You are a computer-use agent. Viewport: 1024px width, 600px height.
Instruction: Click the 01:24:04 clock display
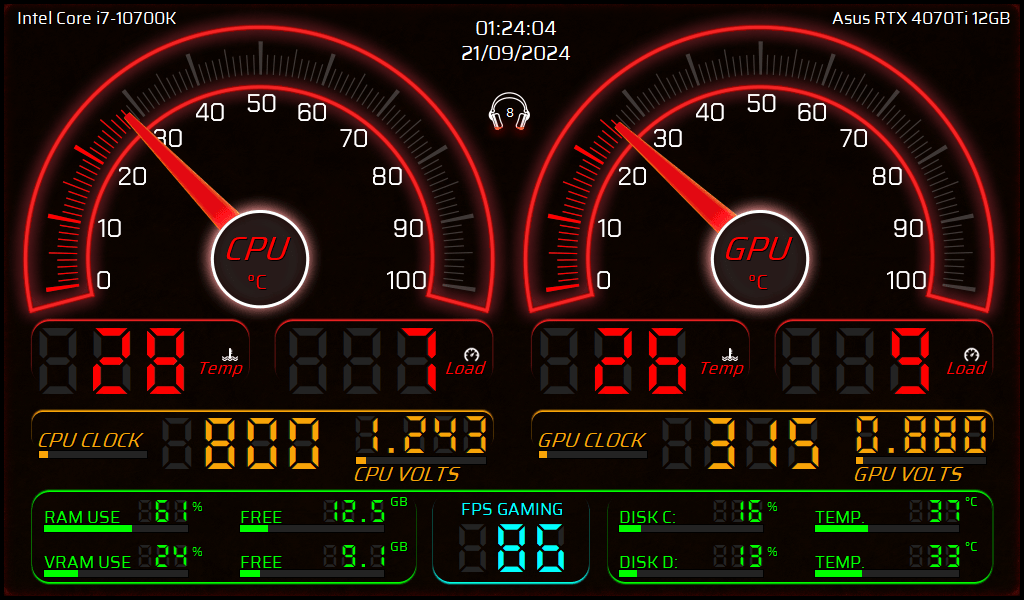point(515,28)
